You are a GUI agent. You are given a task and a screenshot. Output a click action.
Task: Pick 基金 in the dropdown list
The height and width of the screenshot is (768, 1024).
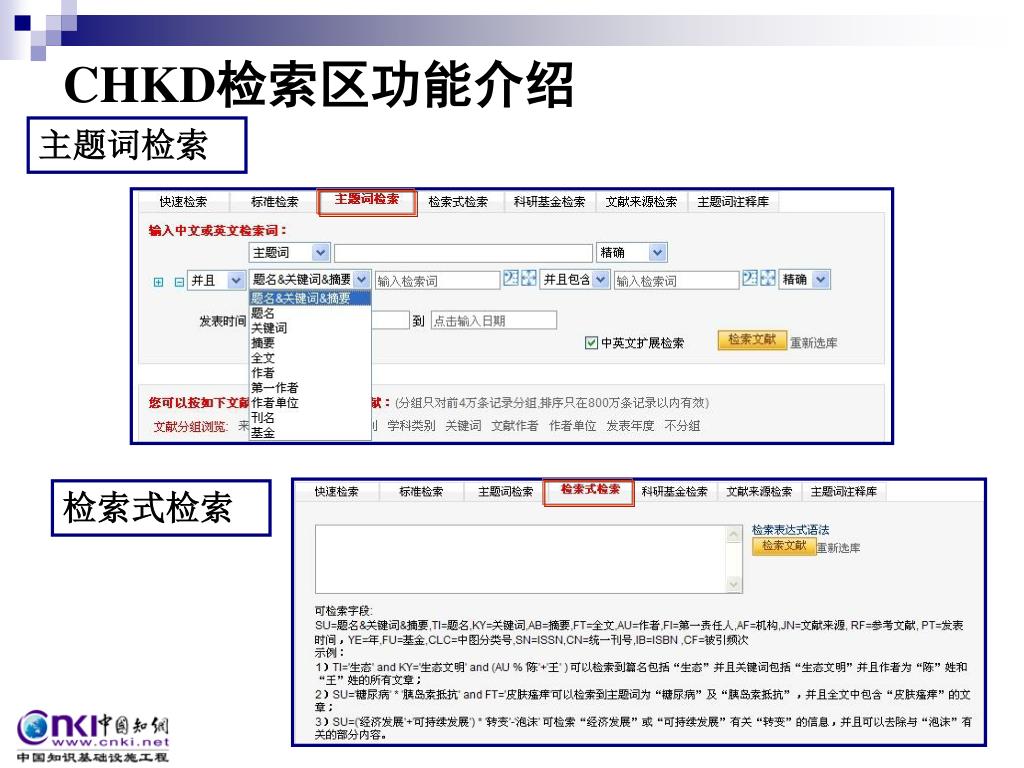coord(310,432)
